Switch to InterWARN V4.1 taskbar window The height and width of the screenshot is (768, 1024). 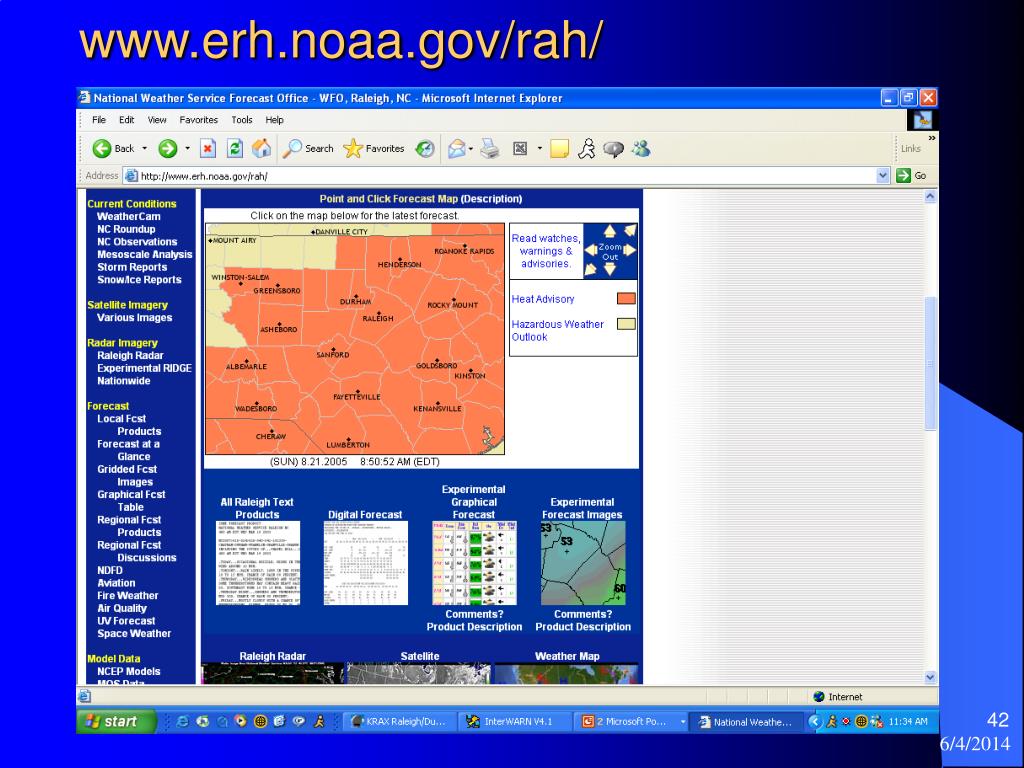tap(514, 722)
